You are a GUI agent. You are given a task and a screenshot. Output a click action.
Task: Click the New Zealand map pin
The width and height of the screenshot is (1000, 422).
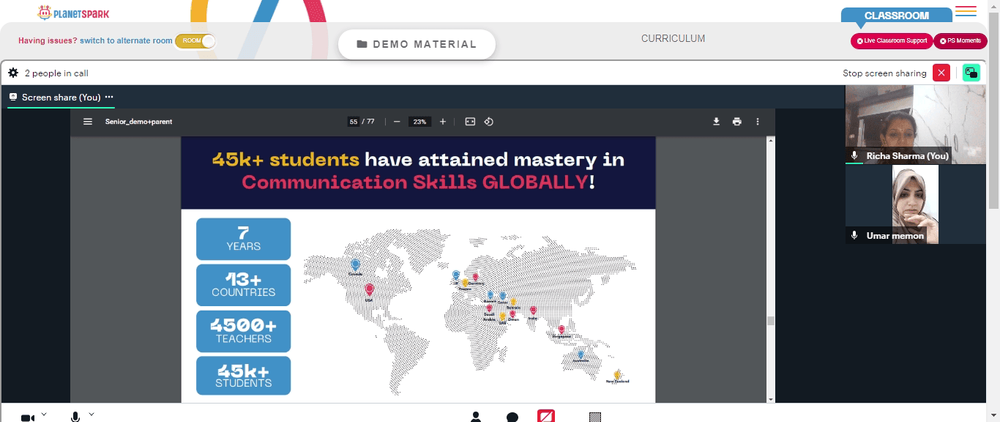pyautogui.click(x=617, y=374)
